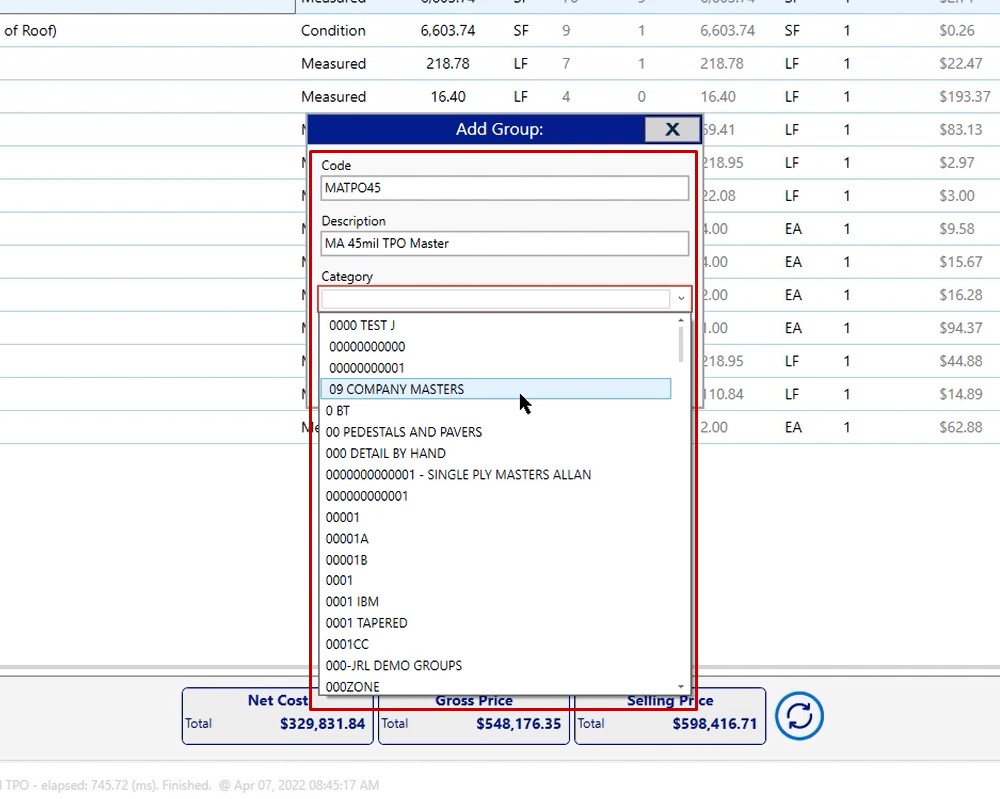
Task: Collapse the Category dropdown arrow
Action: click(x=681, y=298)
